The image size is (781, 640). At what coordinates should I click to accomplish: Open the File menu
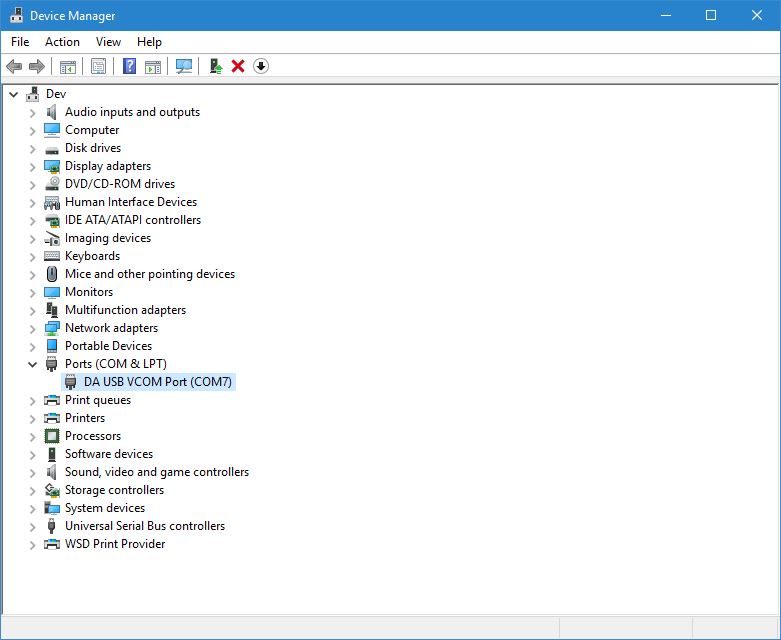pos(20,42)
